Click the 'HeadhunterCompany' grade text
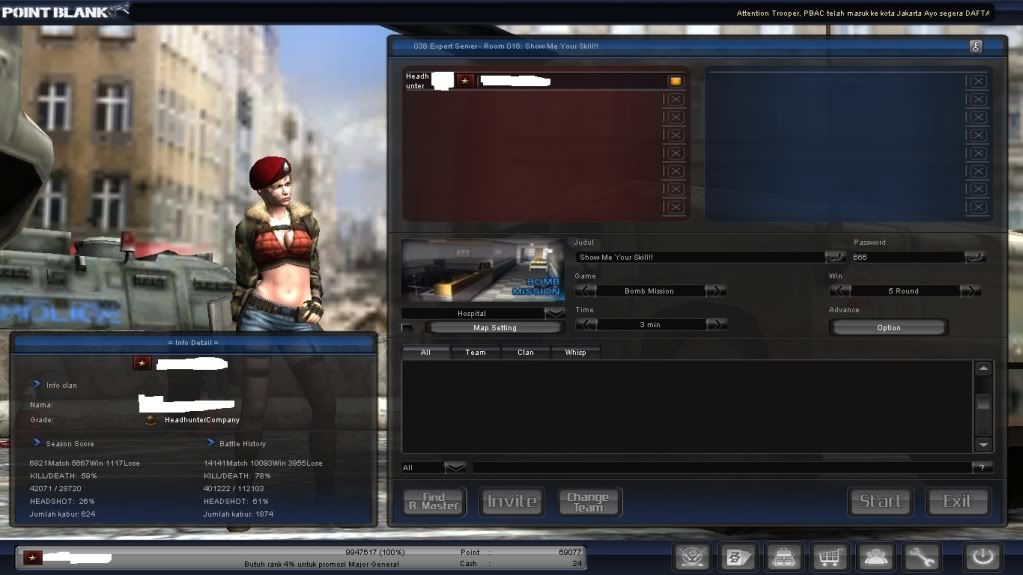1023x575 pixels. [x=202, y=420]
